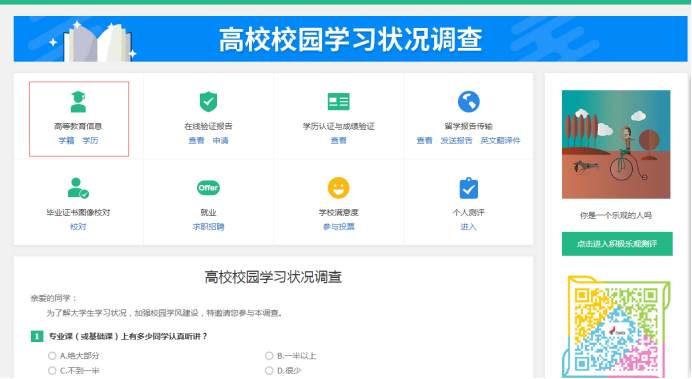This screenshot has height=379, width=692.
Task: Select radio option A.绝大部分
Action: pyautogui.click(x=52, y=356)
